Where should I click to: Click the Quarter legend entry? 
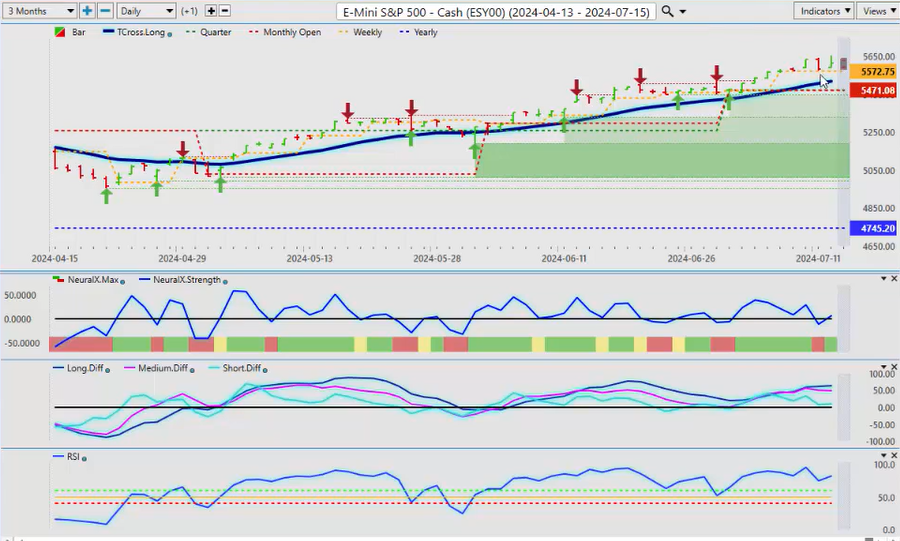click(215, 32)
